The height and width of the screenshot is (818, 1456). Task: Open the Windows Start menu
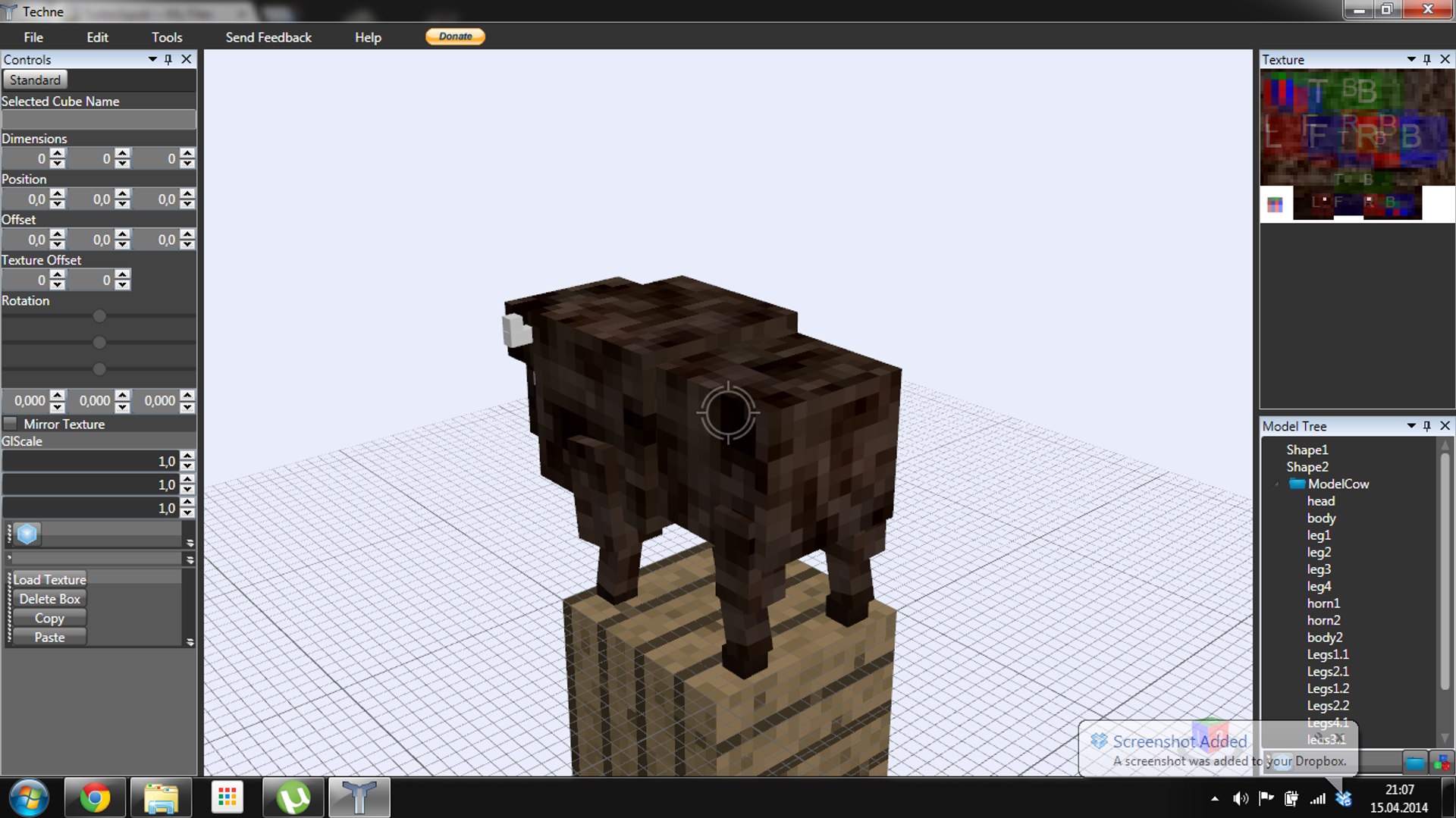[29, 798]
